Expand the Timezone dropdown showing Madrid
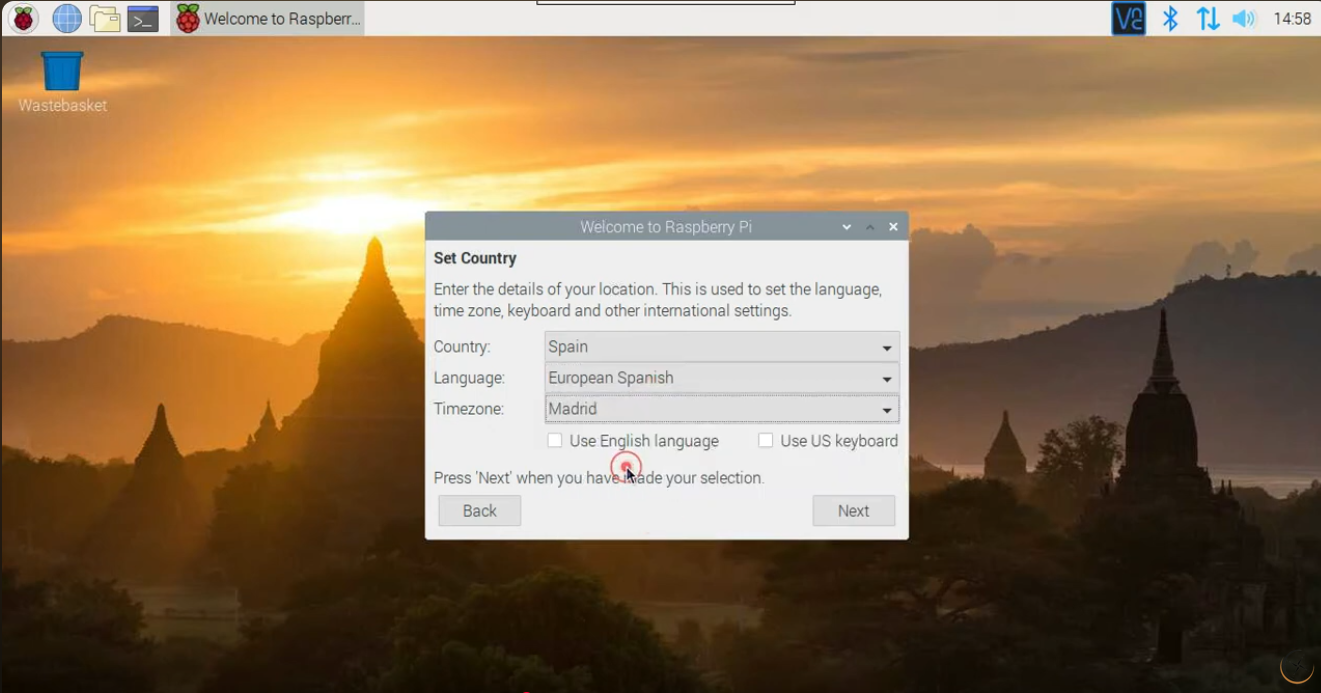Viewport: 1321px width, 693px height. click(721, 409)
